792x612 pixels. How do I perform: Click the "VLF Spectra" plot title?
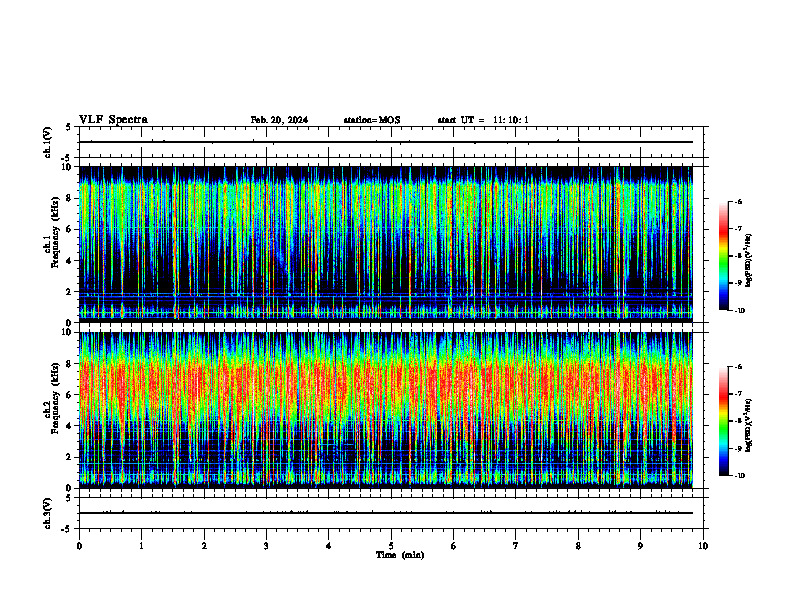point(113,120)
